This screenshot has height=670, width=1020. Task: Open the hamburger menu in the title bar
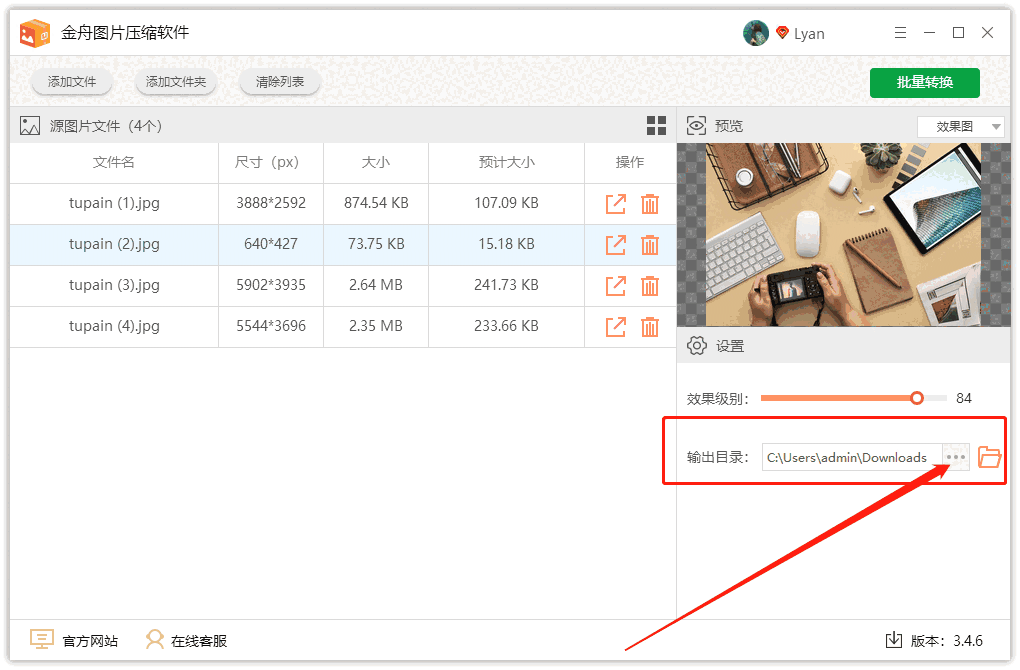[899, 32]
